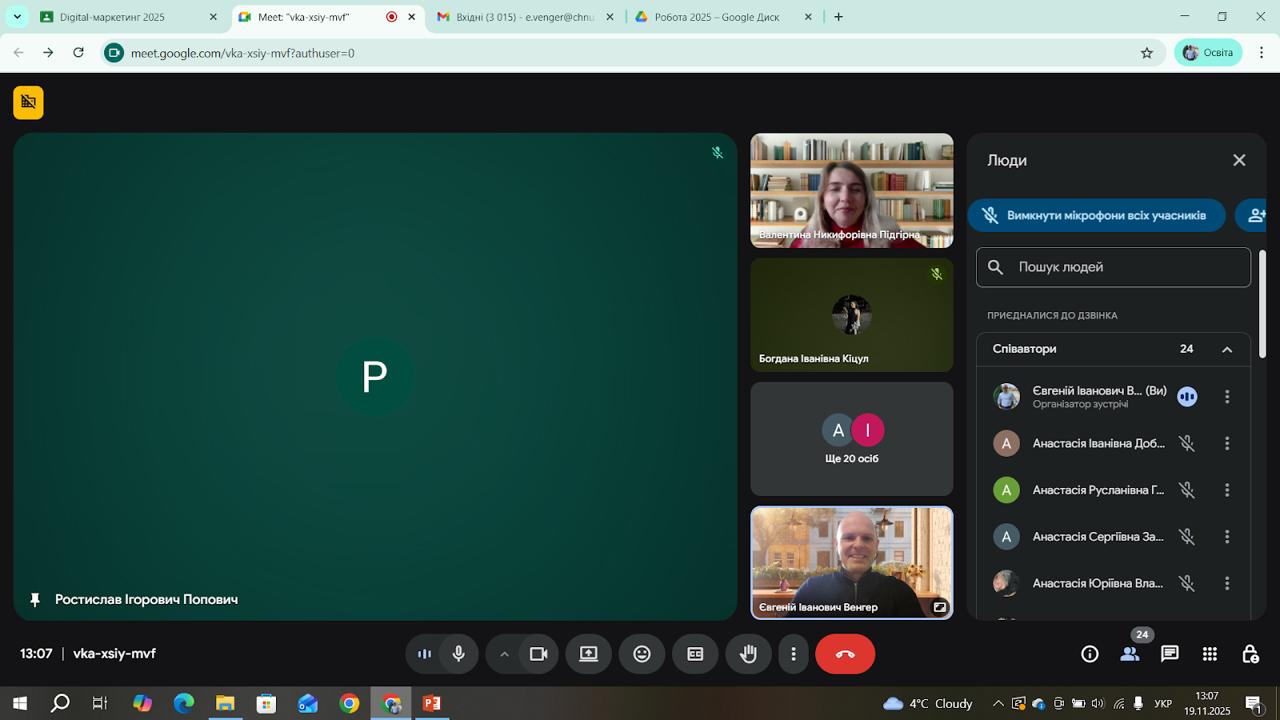Click Вимкнути мікрофони всіх учасників button
This screenshot has width=1280, height=720.
coord(1096,215)
